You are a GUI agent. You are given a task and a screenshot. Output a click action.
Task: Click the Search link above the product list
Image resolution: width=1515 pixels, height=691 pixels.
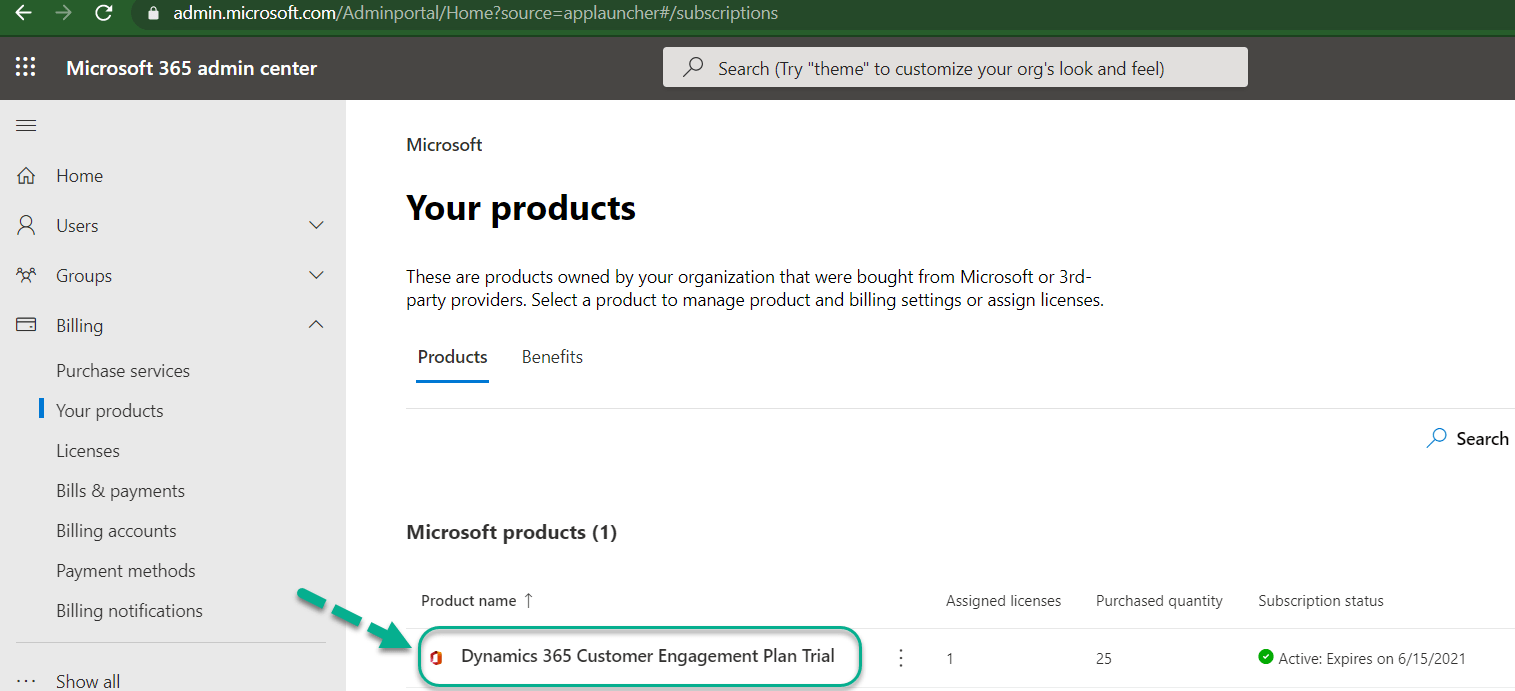pyautogui.click(x=1482, y=438)
